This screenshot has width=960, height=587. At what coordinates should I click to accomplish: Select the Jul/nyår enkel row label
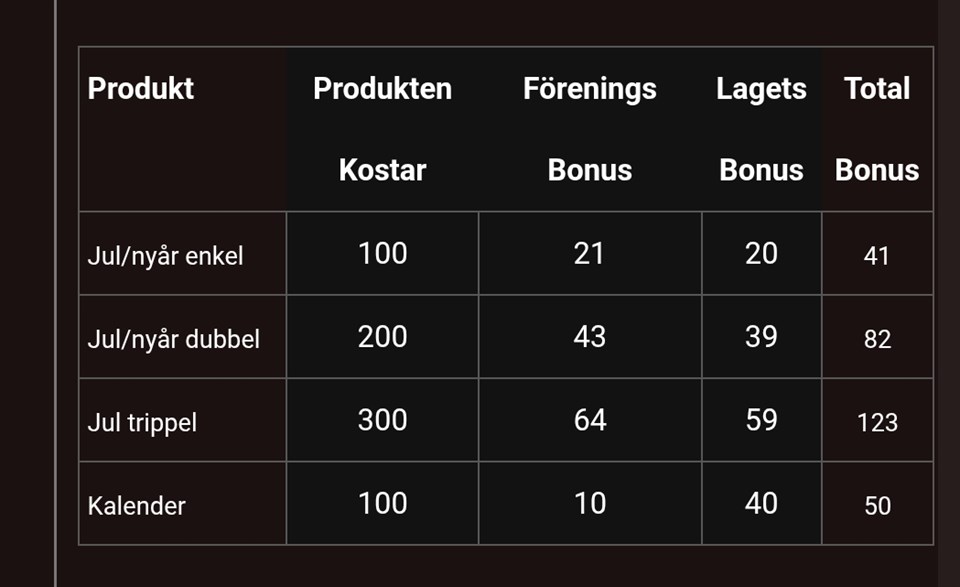point(165,256)
